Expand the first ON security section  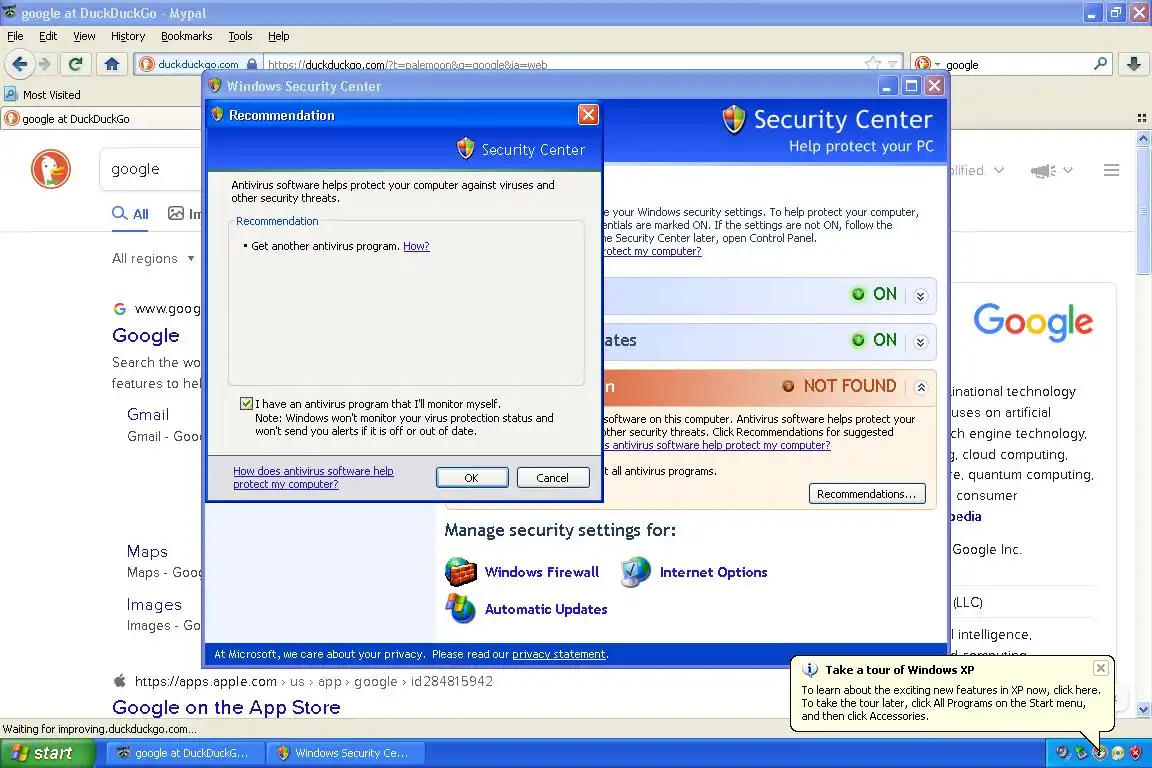[x=921, y=296]
